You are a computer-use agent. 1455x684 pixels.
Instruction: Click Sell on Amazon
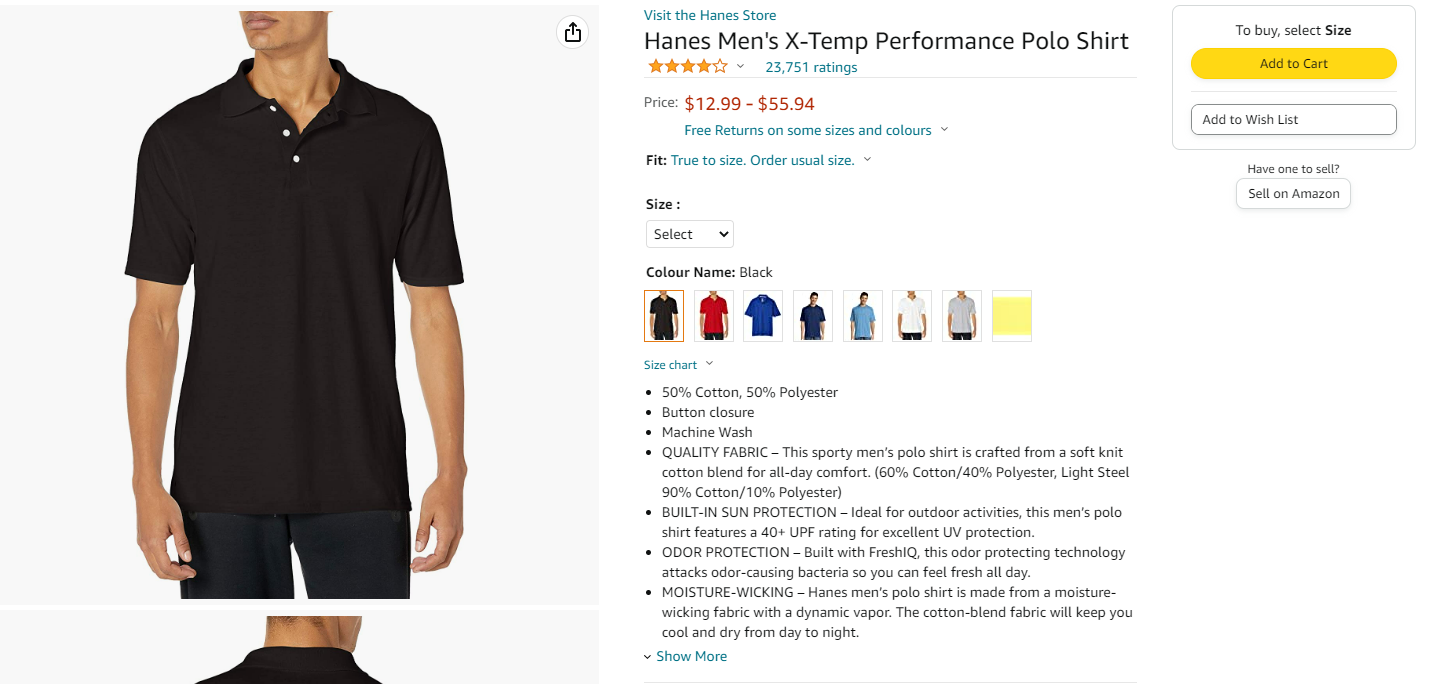1293,193
